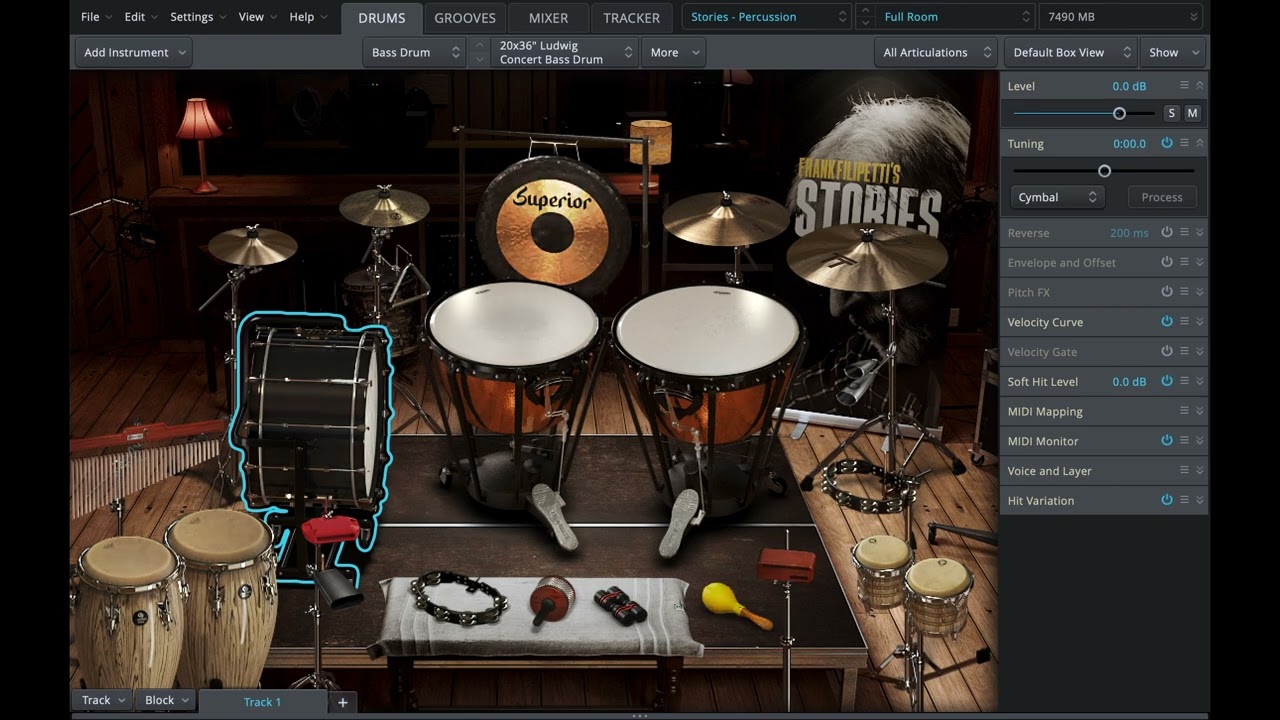Open the Default Box View dropdown
This screenshot has width=1280, height=720.
[x=1070, y=52]
